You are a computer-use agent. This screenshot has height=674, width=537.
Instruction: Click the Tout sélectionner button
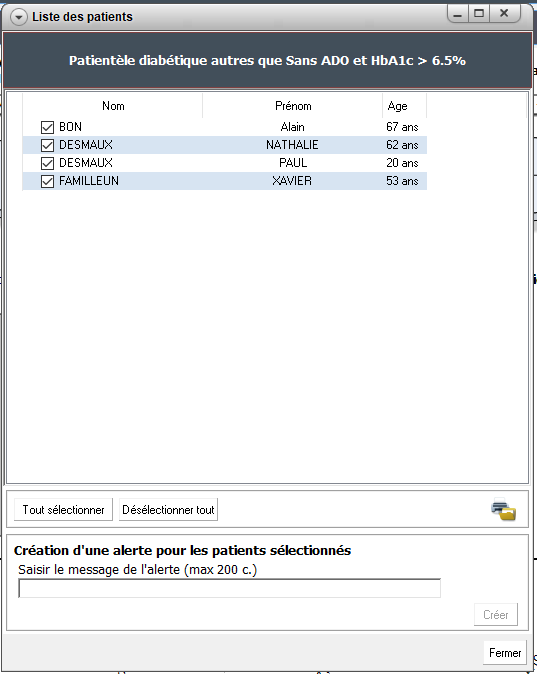(63, 510)
